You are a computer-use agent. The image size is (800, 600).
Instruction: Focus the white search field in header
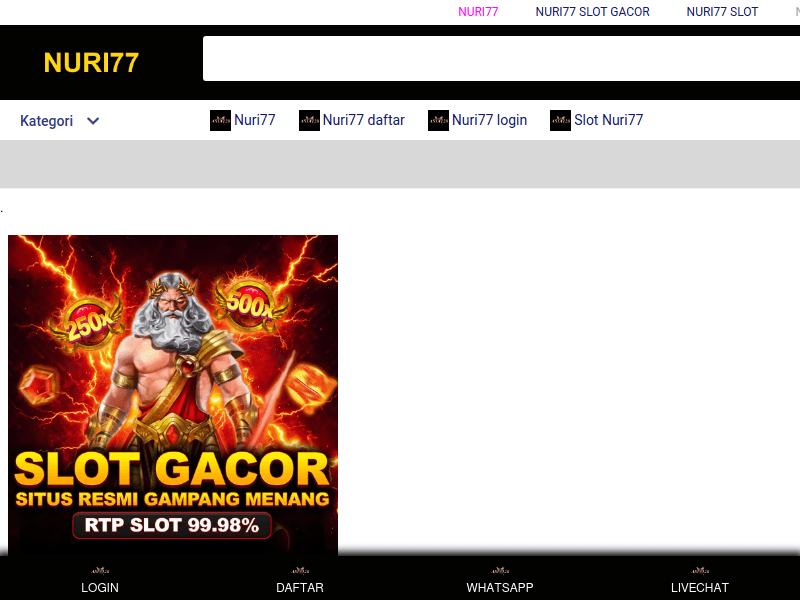click(x=500, y=59)
